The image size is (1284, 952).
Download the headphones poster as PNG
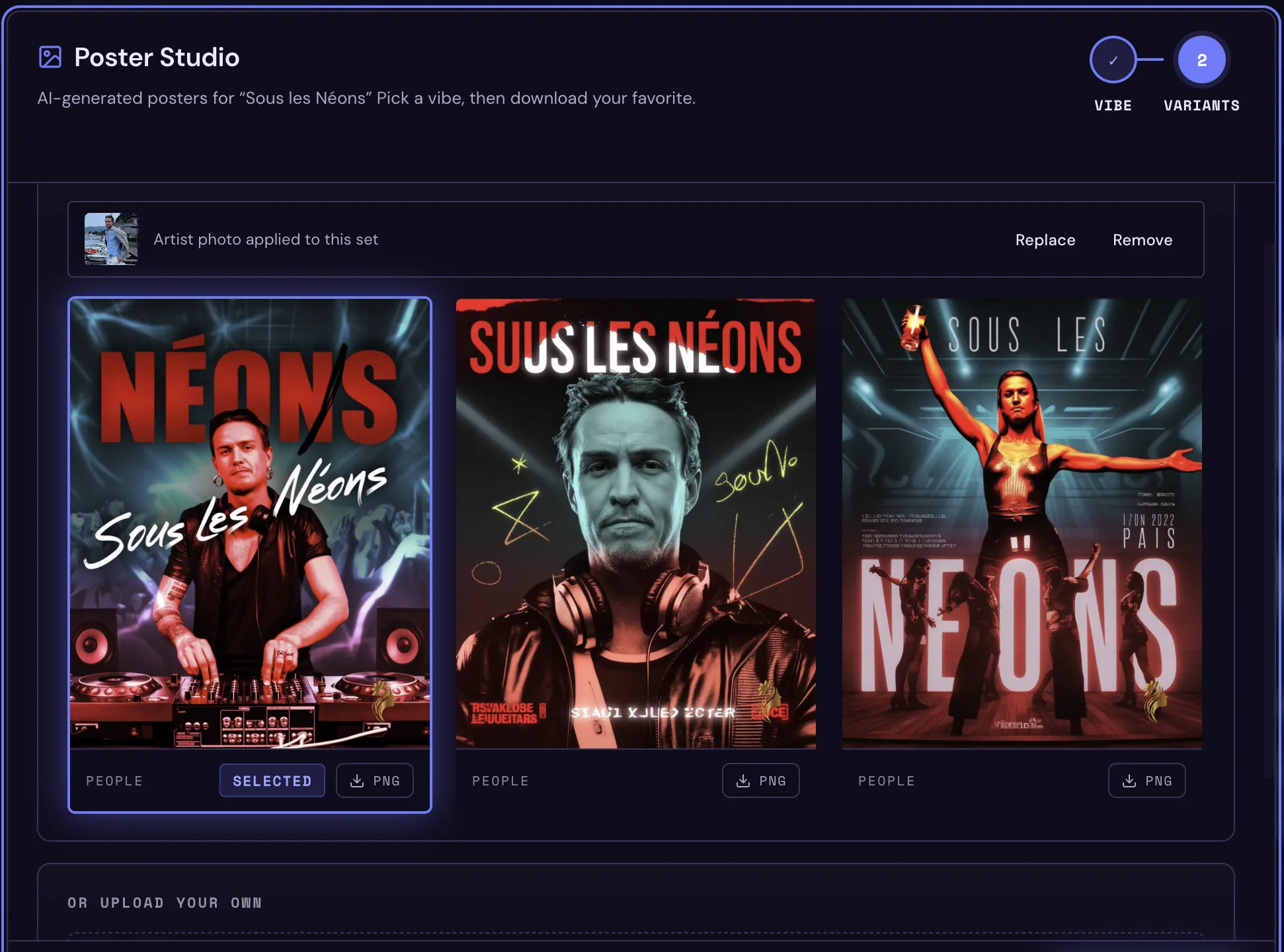[x=761, y=781]
